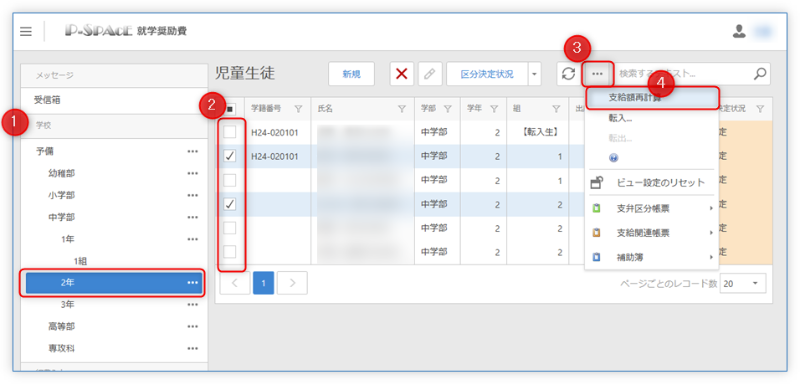The height and width of the screenshot is (384, 800).
Task: Select 支給額再計算 from the menu
Action: (x=652, y=98)
